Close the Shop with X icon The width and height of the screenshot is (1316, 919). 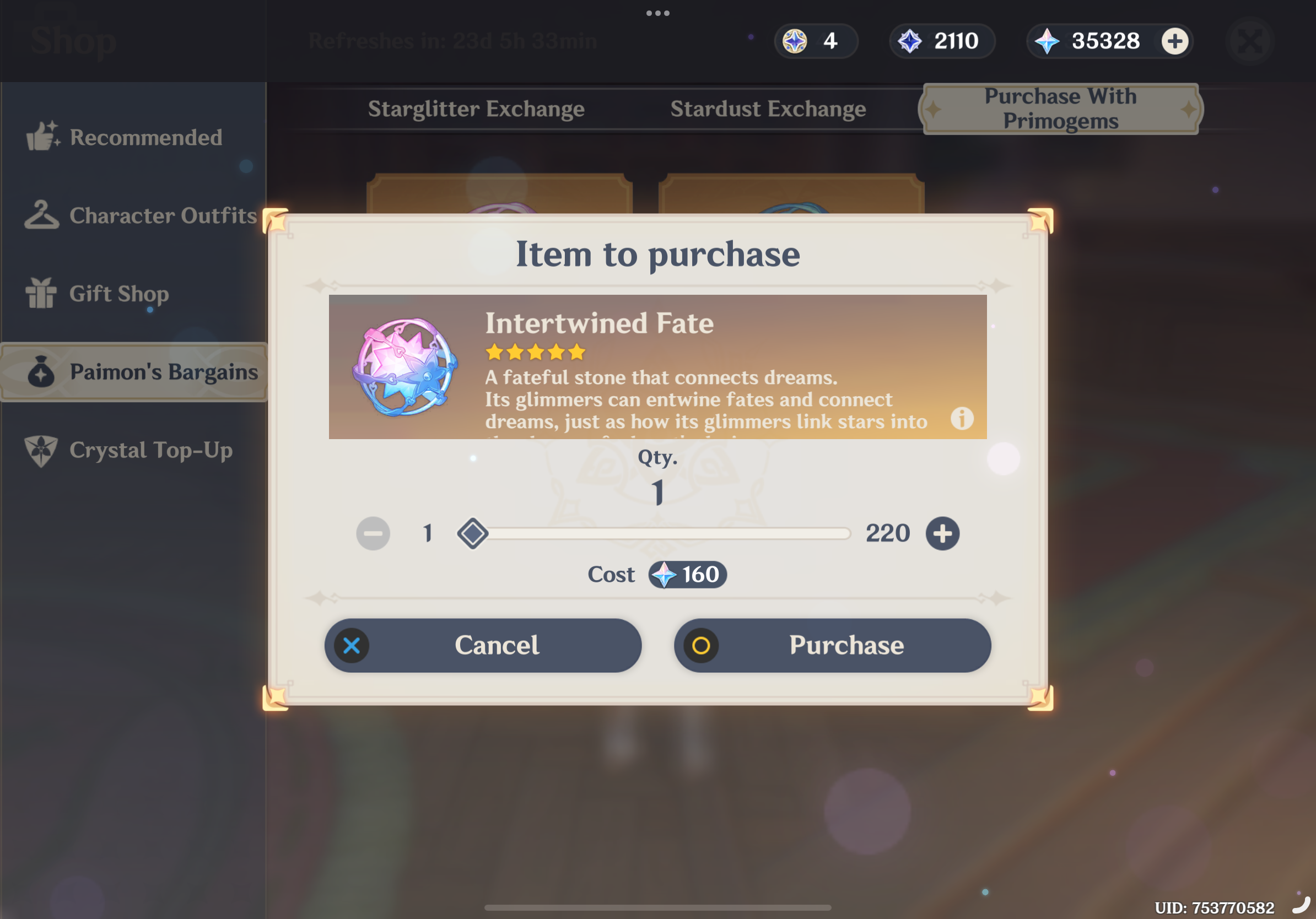point(1249,41)
